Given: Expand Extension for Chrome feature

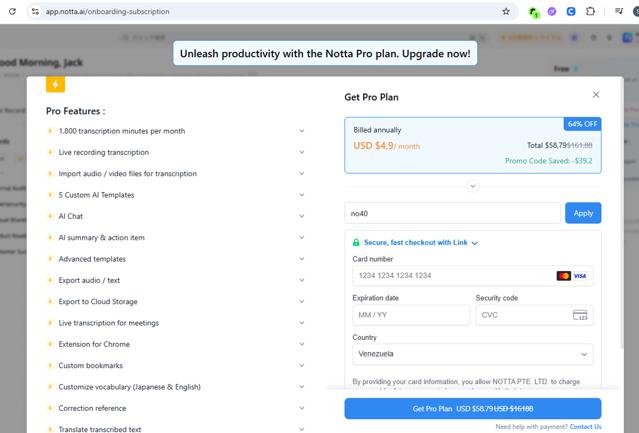Looking at the screenshot, I should pyautogui.click(x=302, y=344).
